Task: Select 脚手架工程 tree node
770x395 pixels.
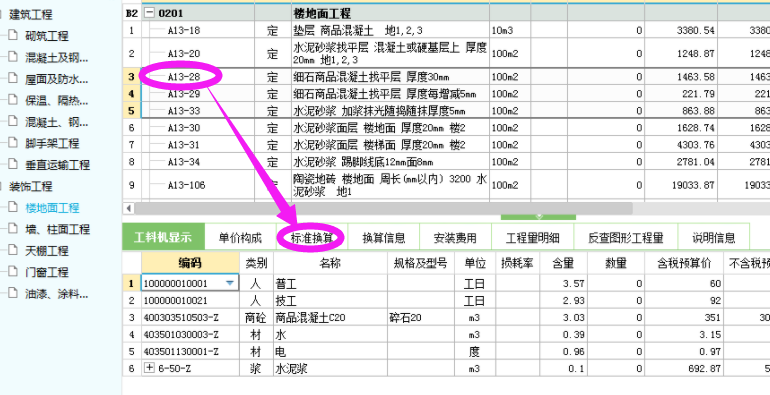Action: [x=52, y=143]
